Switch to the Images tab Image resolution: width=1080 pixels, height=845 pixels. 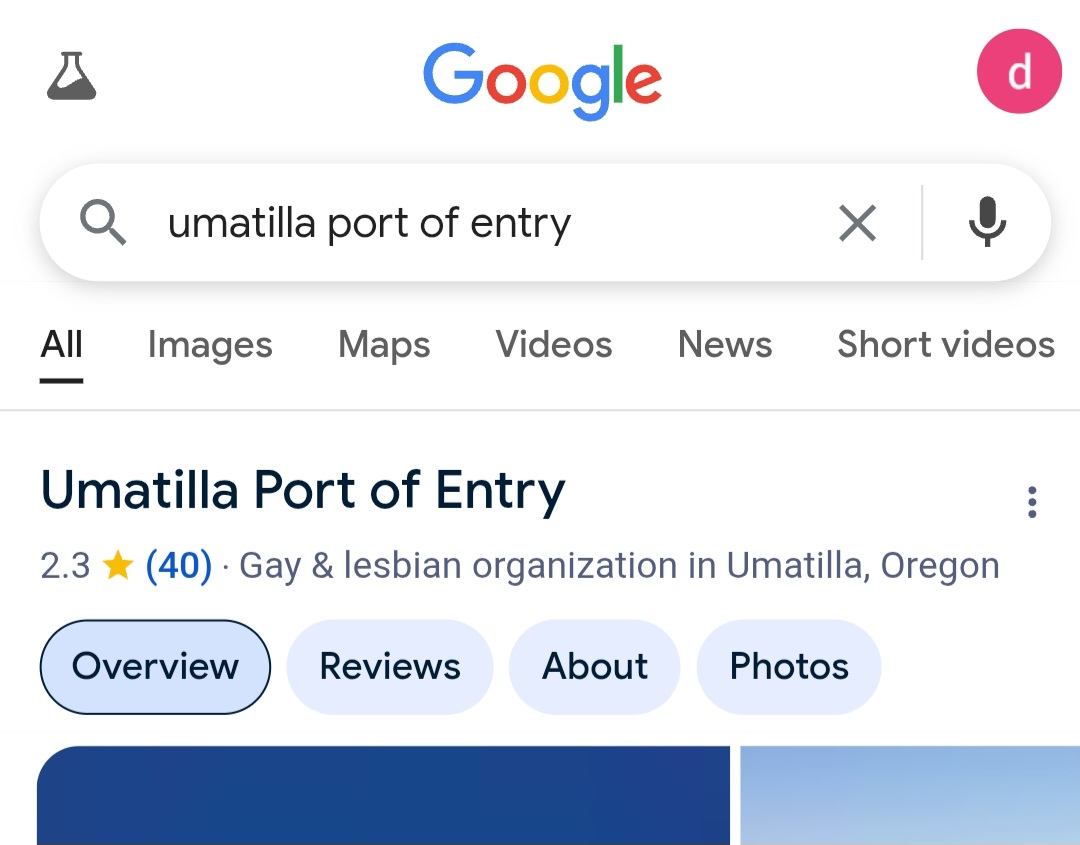pos(210,345)
